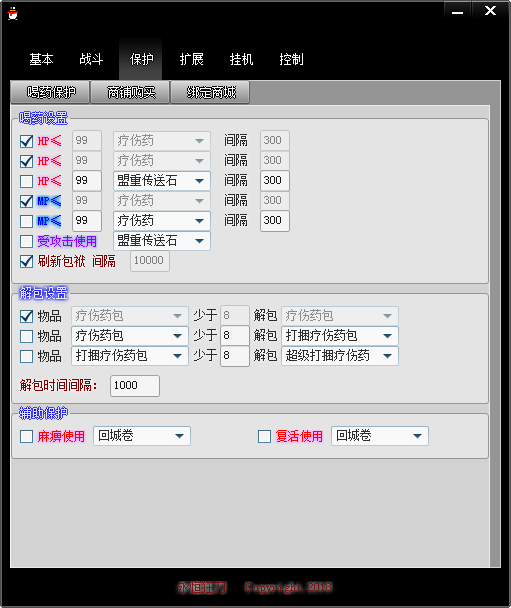Minimize the window with the dash icon
Image resolution: width=511 pixels, height=608 pixels.
coord(457,11)
